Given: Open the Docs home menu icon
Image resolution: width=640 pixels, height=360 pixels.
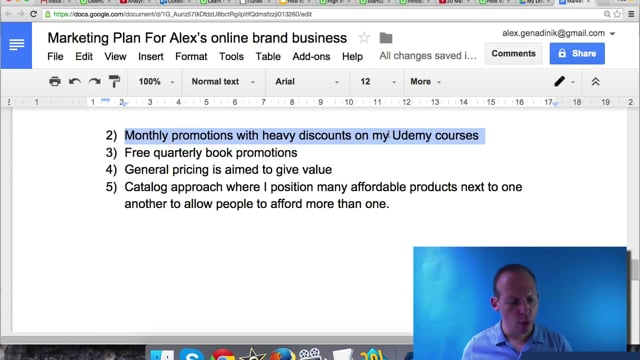Looking at the screenshot, I should [x=16, y=44].
